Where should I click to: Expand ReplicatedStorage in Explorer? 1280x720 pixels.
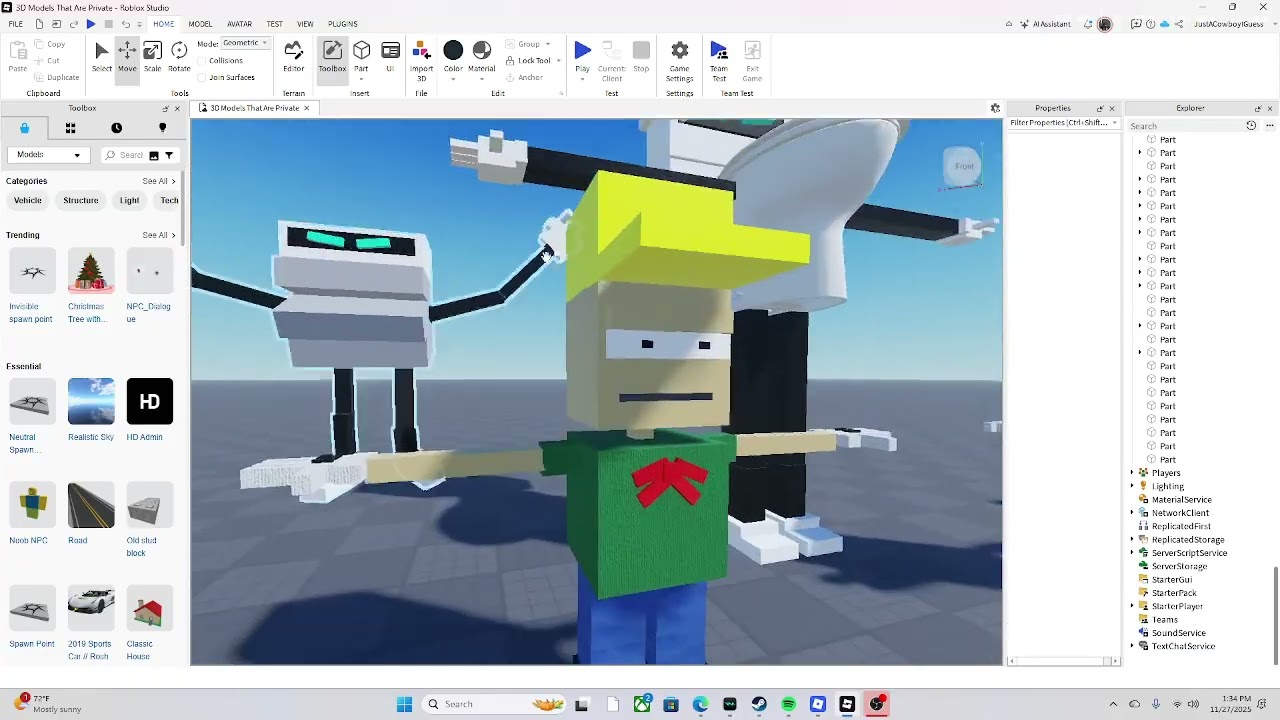tap(1132, 539)
